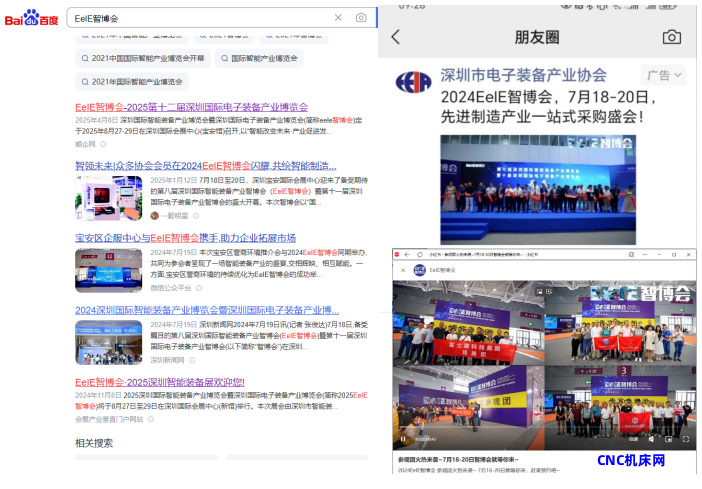Click the first overlay icon atop the video
Screen dimensions: 702x489
click(539, 291)
